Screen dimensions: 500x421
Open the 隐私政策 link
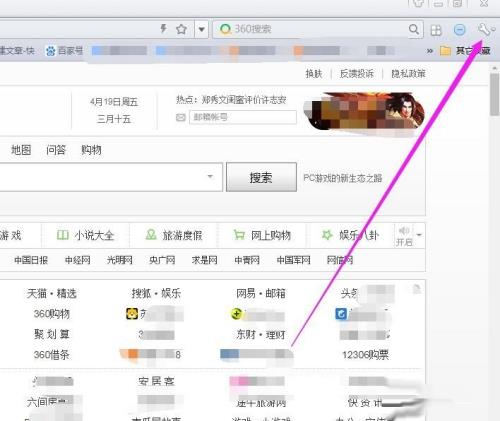pos(408,73)
